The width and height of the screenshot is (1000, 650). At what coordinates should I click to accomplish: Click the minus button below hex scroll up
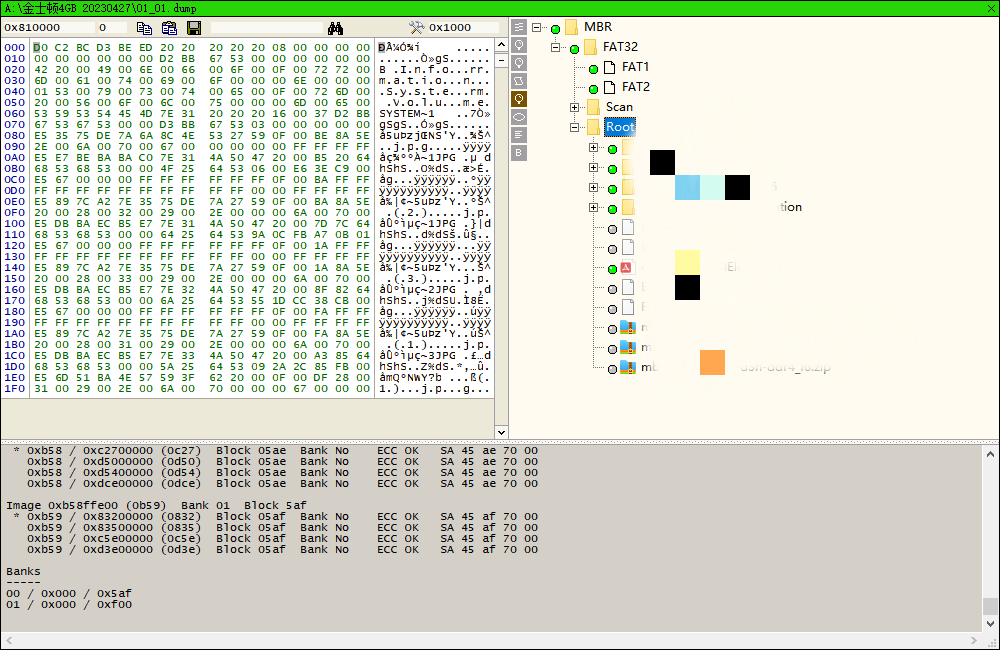click(501, 61)
